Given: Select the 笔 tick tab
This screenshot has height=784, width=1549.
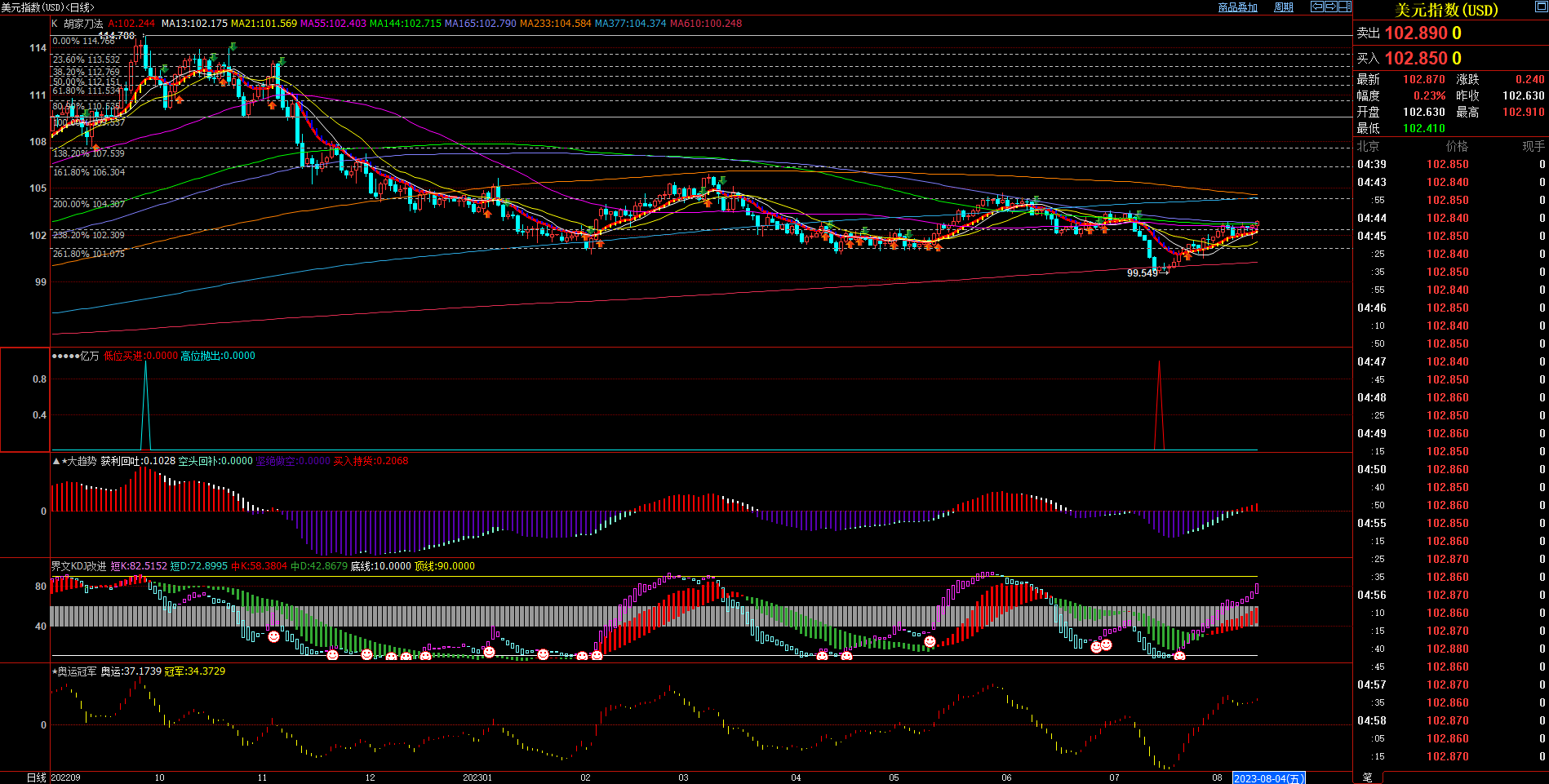Looking at the screenshot, I should 1367,777.
